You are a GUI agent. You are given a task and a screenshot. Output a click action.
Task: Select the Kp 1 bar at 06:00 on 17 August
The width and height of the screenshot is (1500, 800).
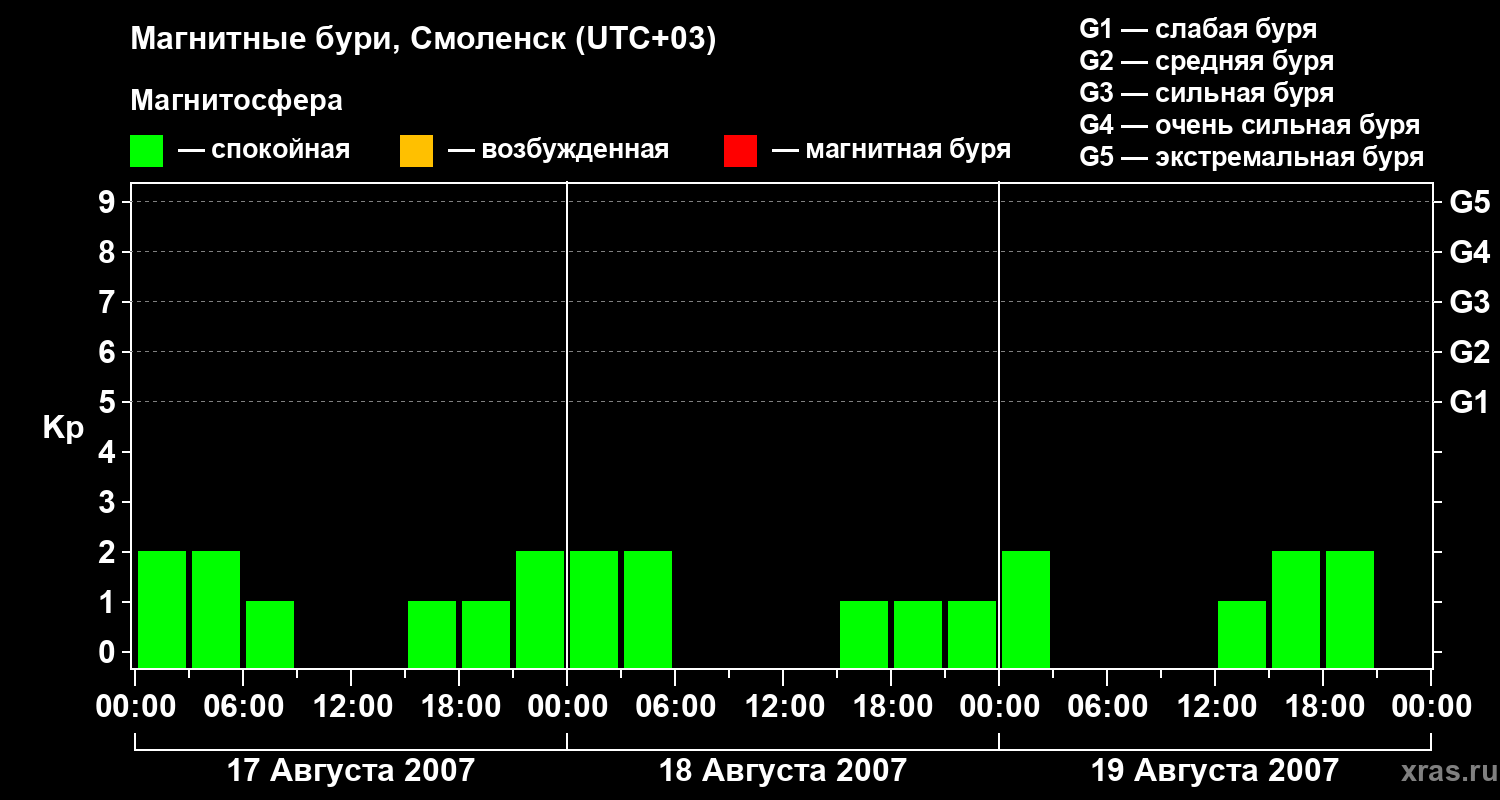(270, 634)
